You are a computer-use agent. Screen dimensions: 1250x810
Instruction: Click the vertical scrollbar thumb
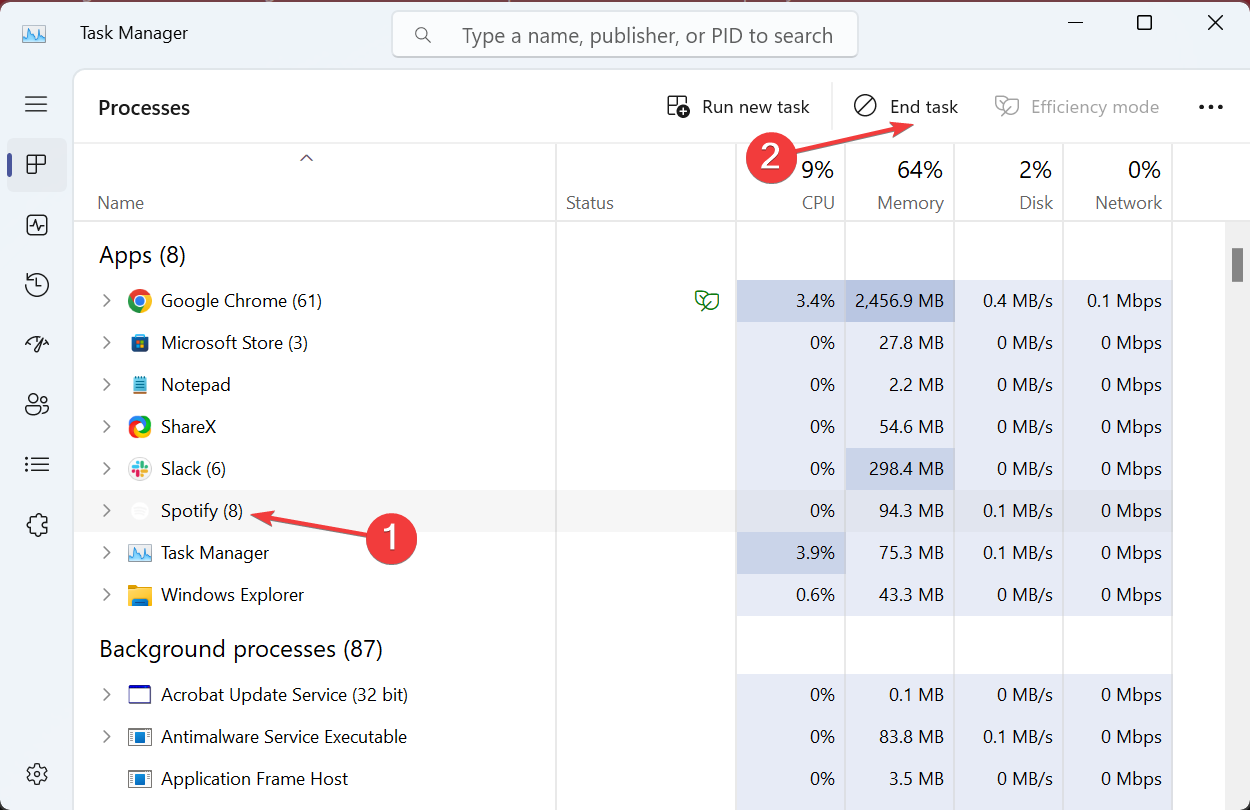[1237, 265]
